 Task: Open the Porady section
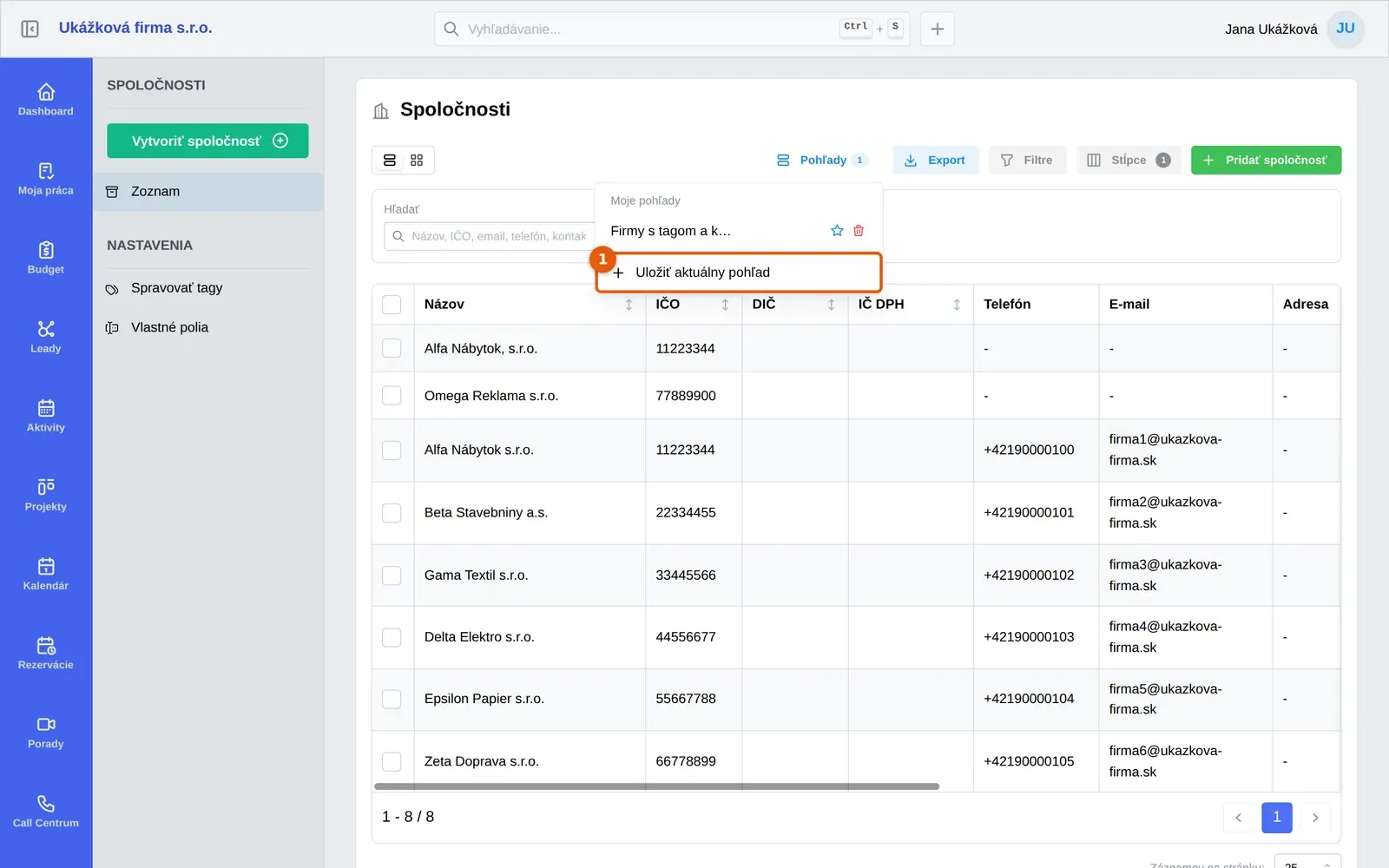pyautogui.click(x=46, y=731)
